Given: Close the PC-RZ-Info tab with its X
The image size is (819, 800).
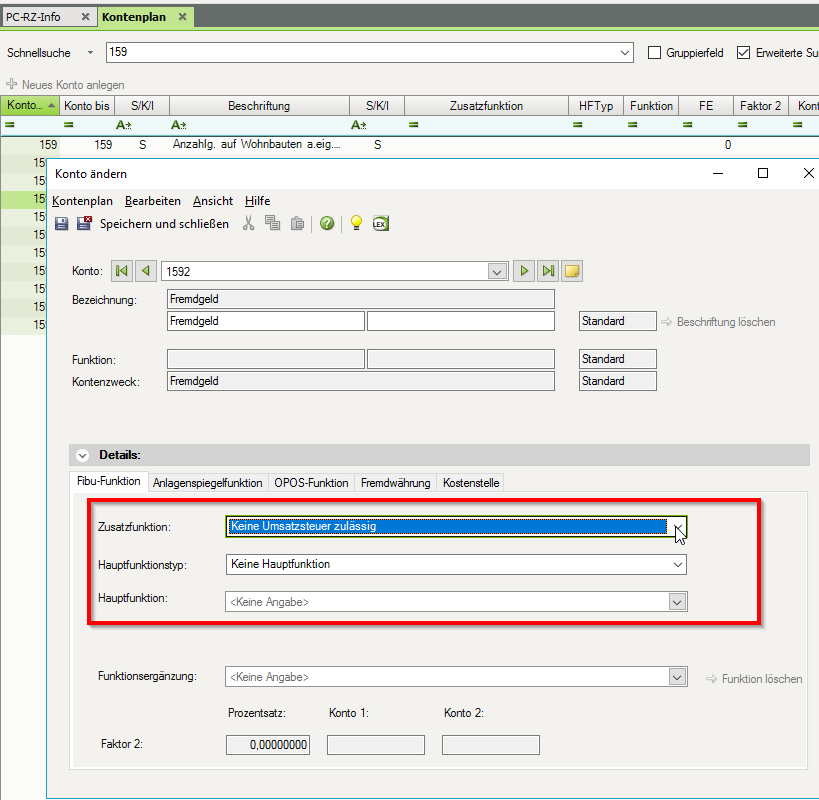Looking at the screenshot, I should click(85, 17).
